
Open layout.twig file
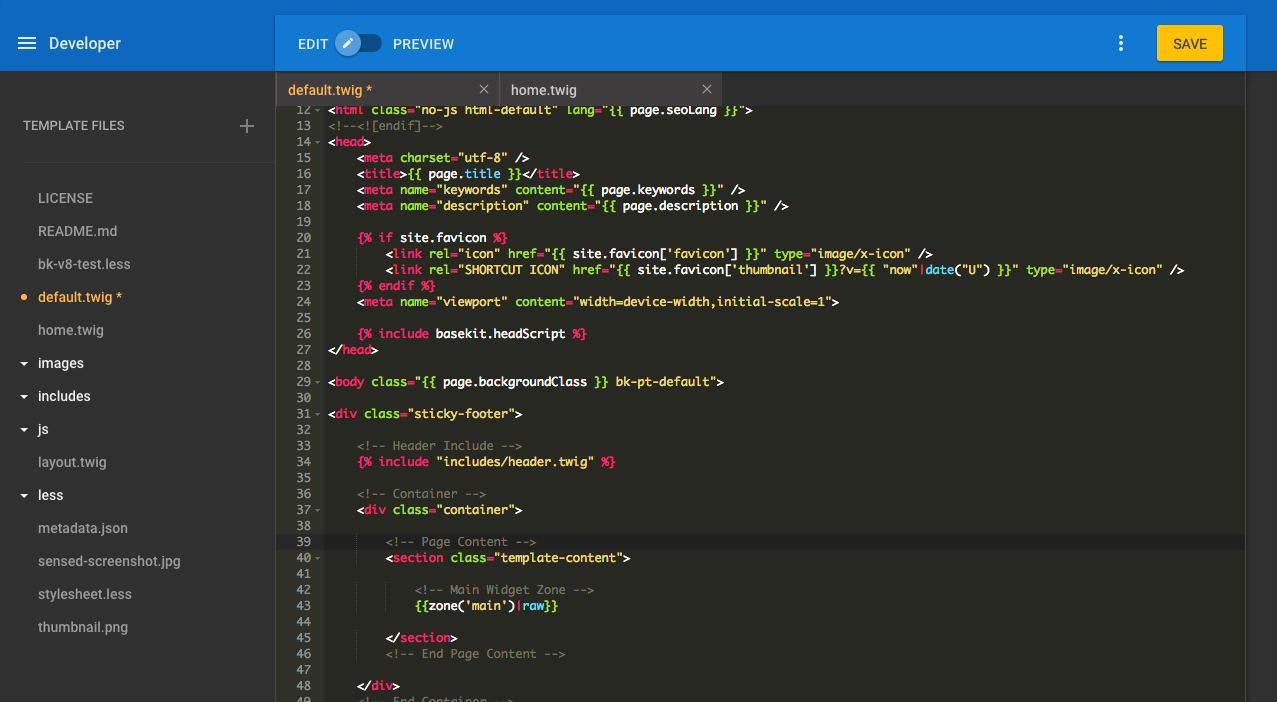pos(72,462)
